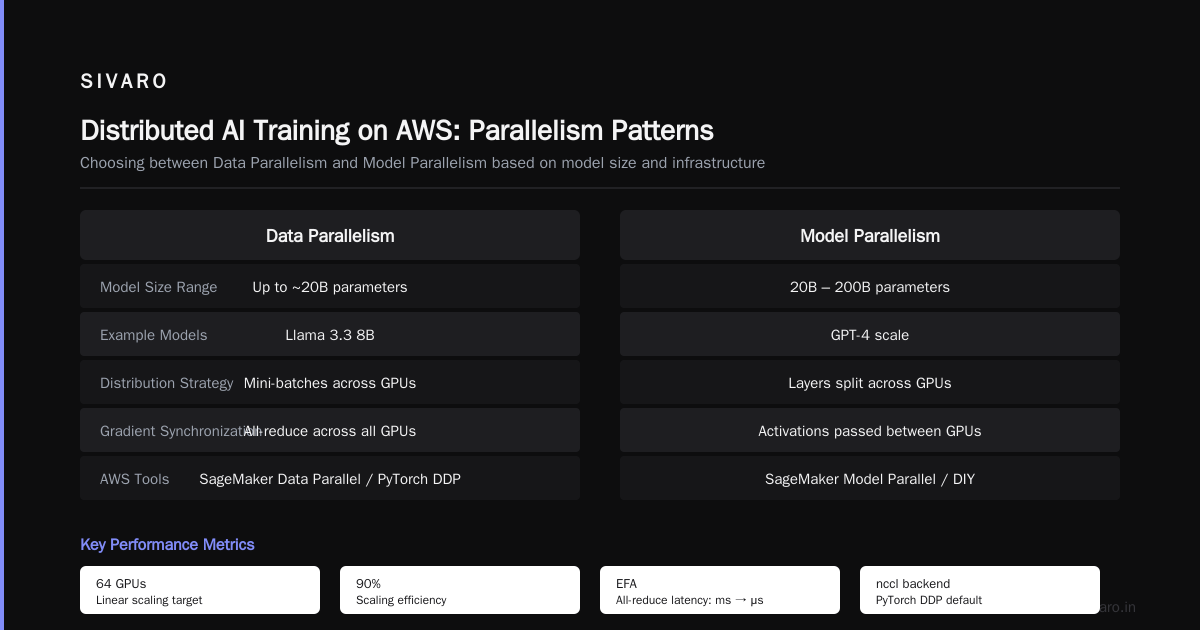Screen dimensions: 1200x630
Task: Click 'Activations passed between GPUs' cell
Action: point(870,431)
